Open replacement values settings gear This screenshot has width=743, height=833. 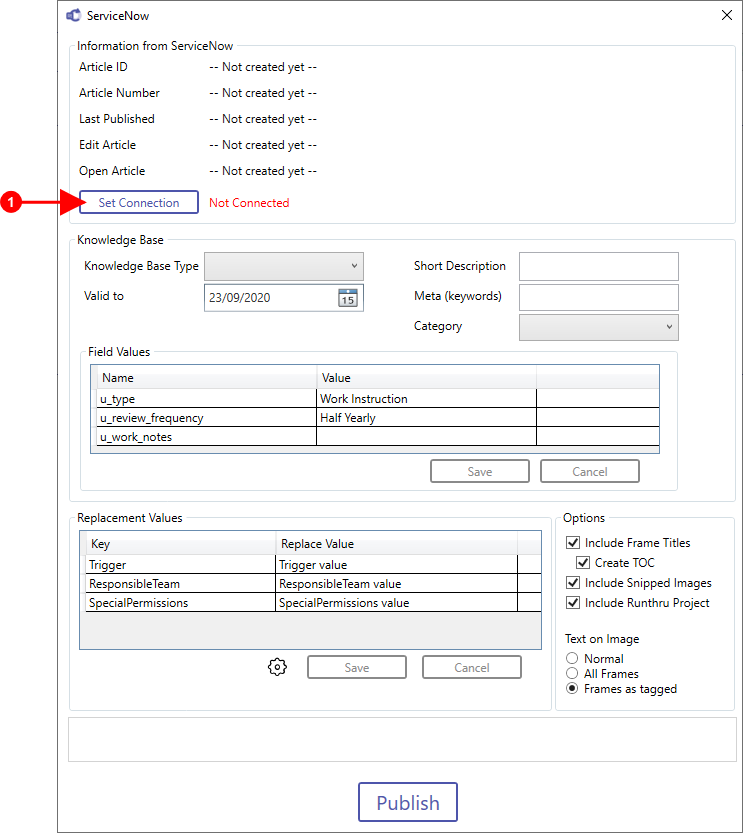click(277, 667)
